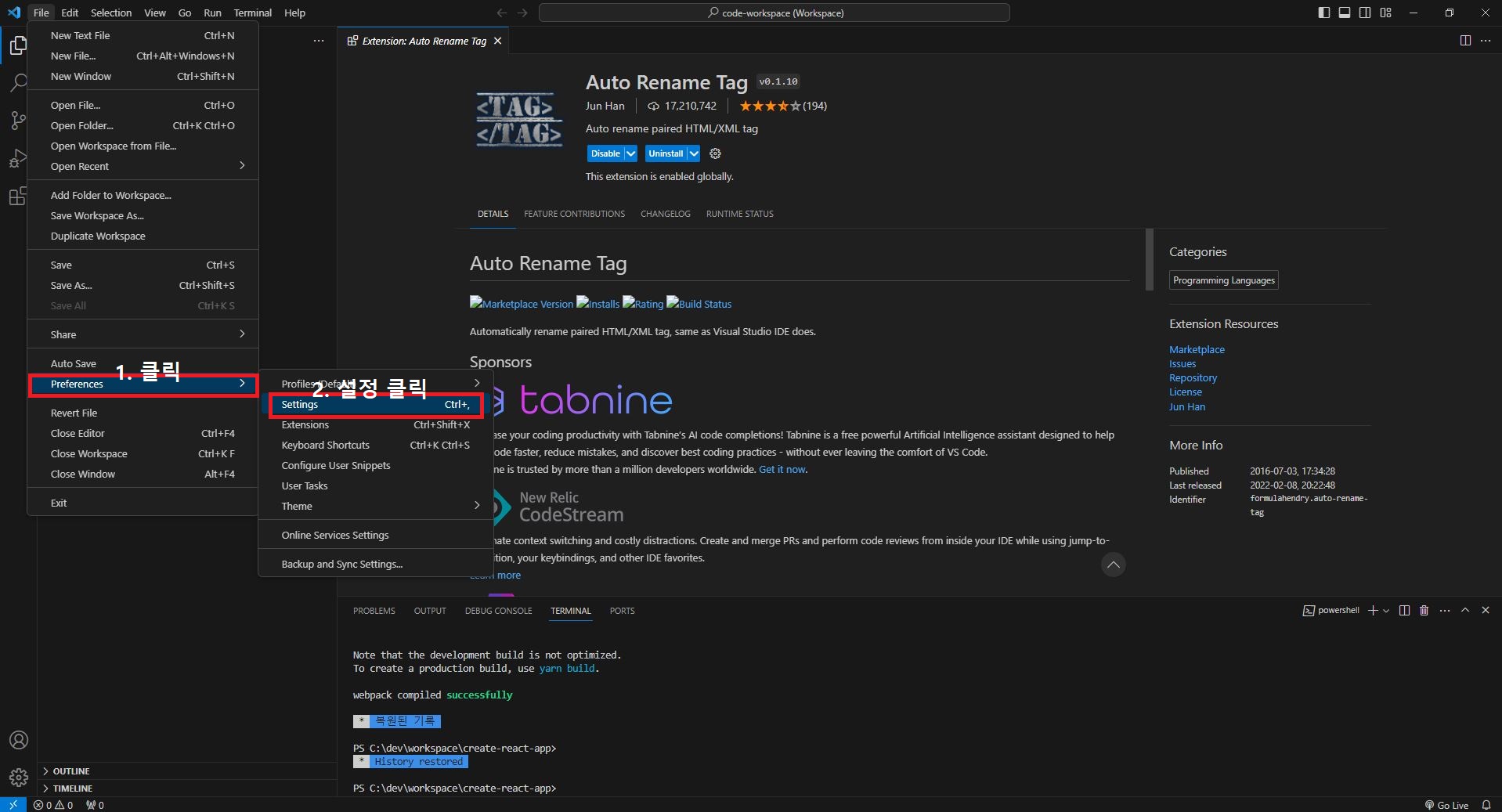Open the Terminal menu in menu bar
Image resolution: width=1502 pixels, height=812 pixels.
coord(252,13)
